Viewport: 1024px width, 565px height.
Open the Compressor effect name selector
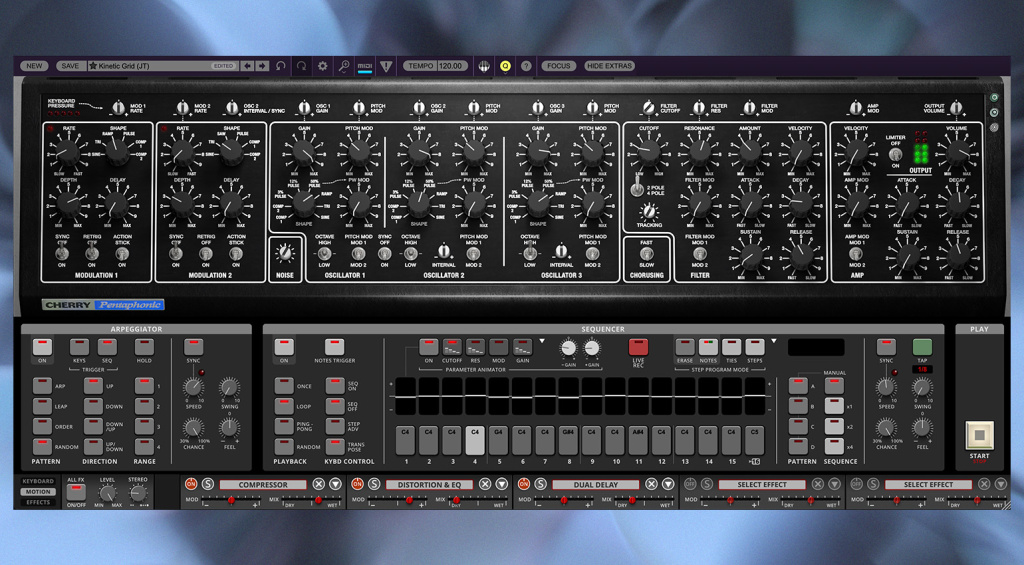tap(263, 485)
